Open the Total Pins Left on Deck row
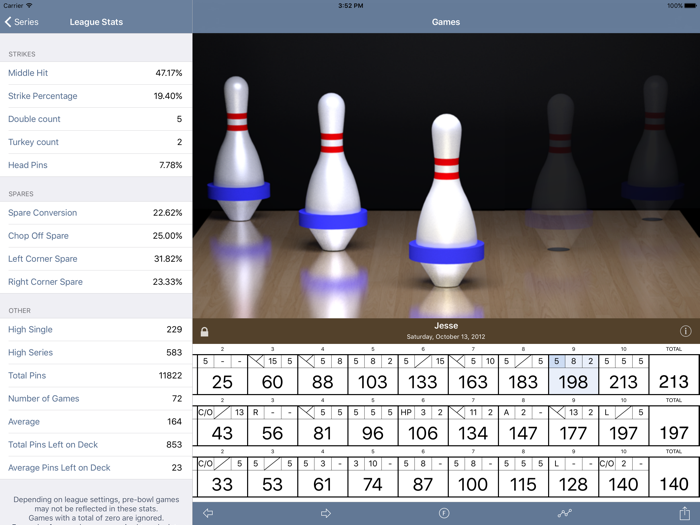 tap(96, 445)
